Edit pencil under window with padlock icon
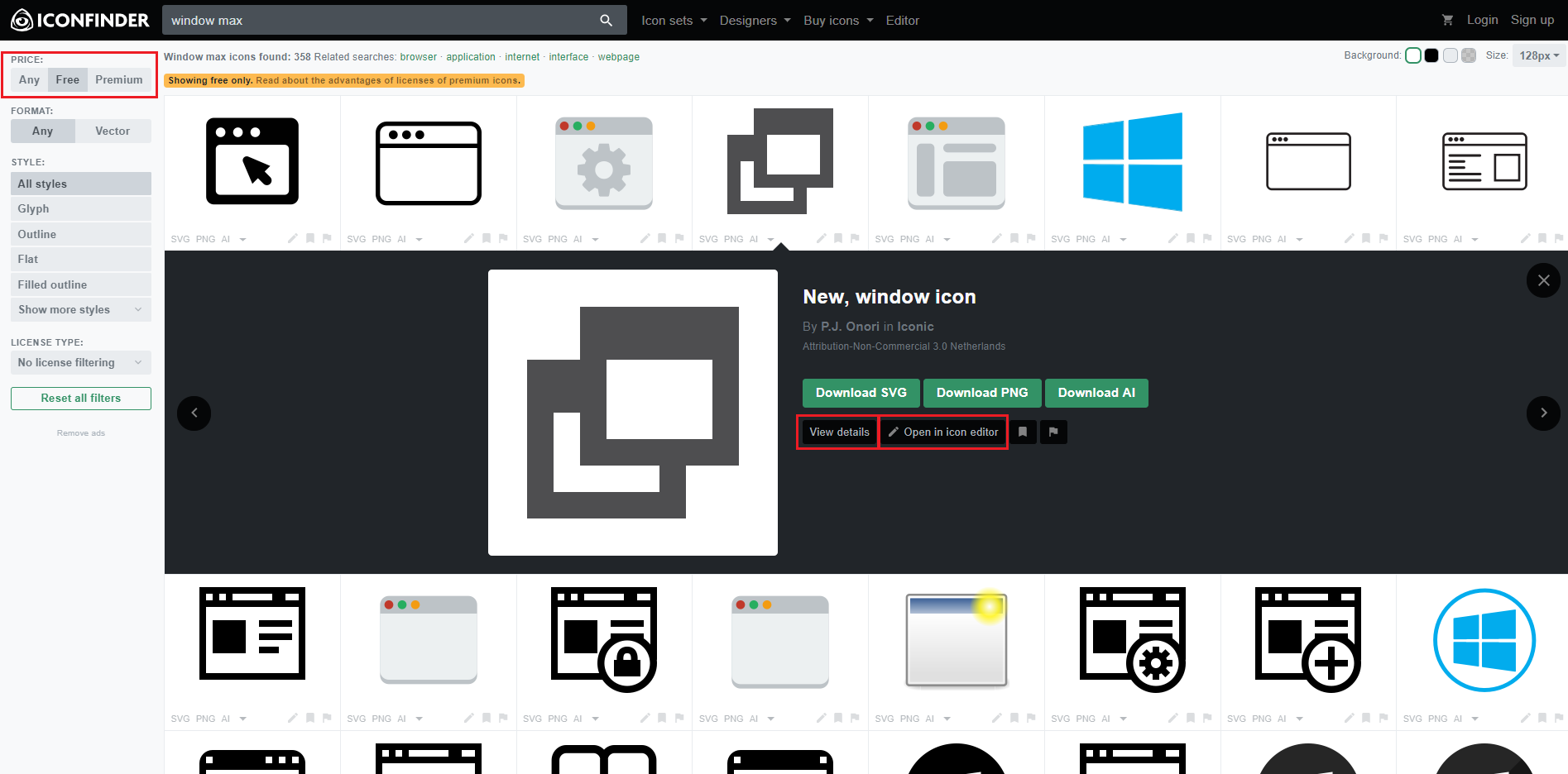This screenshot has width=1568, height=774. tap(645, 718)
